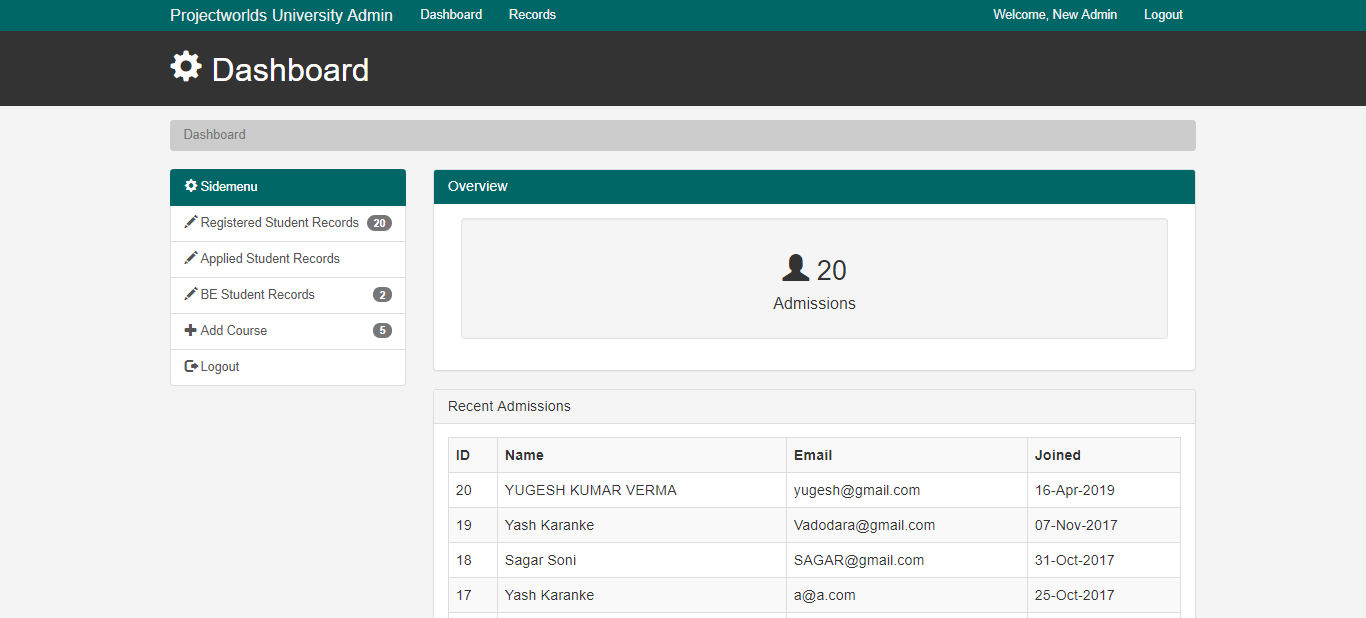Click the email cell SAGAR@gmail.com

click(x=859, y=560)
